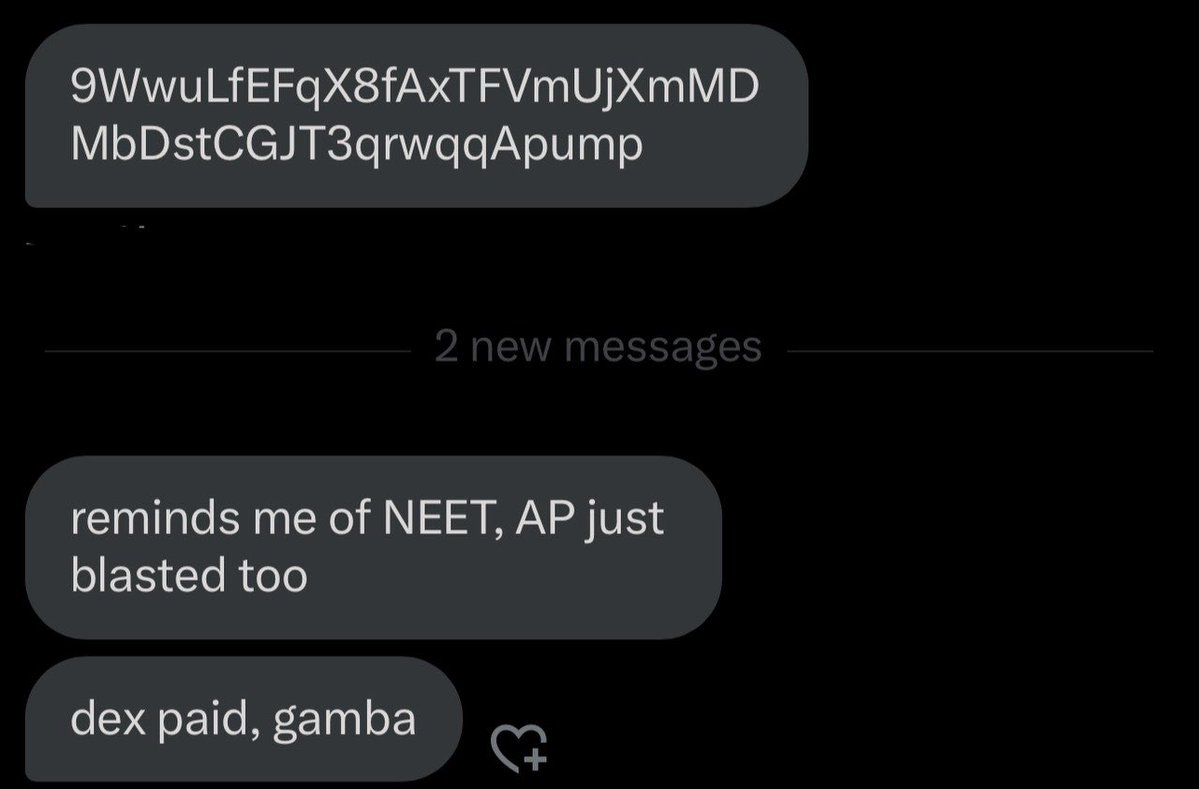Click the '9WwuLfEFqX8fAxTFVmUjXmMD' address line

pyautogui.click(x=414, y=86)
